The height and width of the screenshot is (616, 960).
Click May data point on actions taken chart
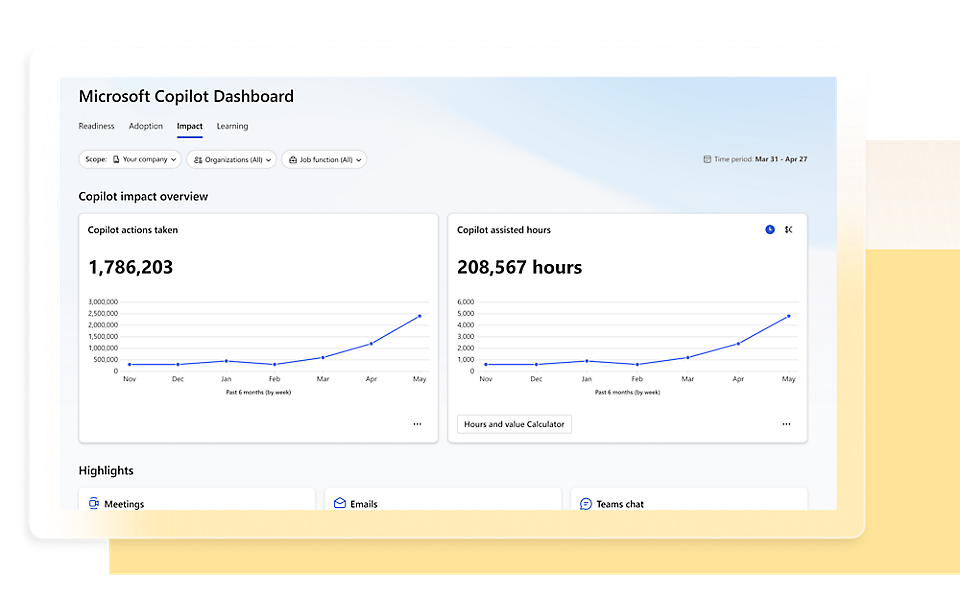pos(419,316)
